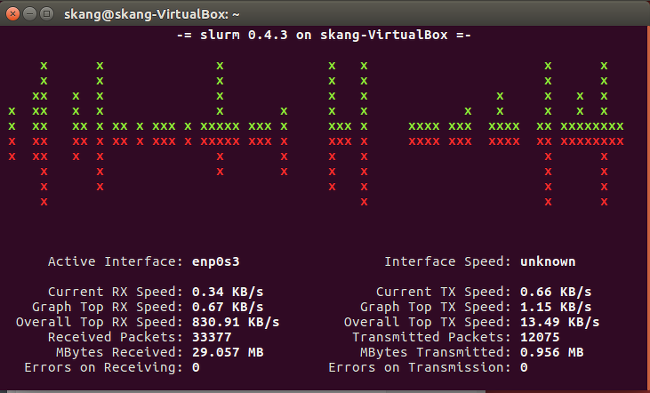
Task: Maximize the terminal window
Action: click(x=47, y=14)
